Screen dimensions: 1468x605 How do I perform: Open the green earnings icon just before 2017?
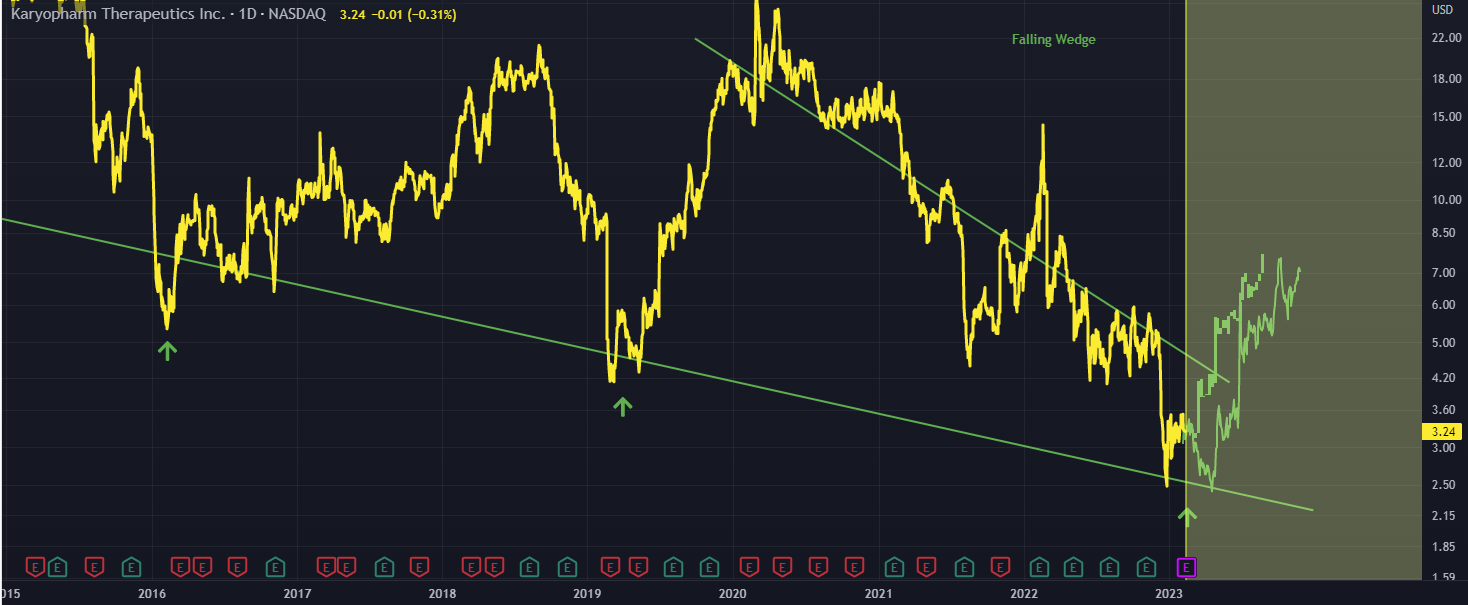click(275, 568)
